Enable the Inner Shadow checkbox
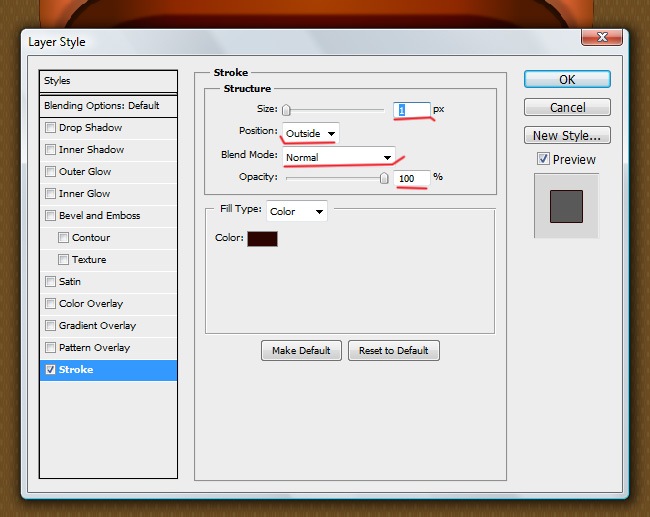This screenshot has width=650, height=517. [x=51, y=150]
